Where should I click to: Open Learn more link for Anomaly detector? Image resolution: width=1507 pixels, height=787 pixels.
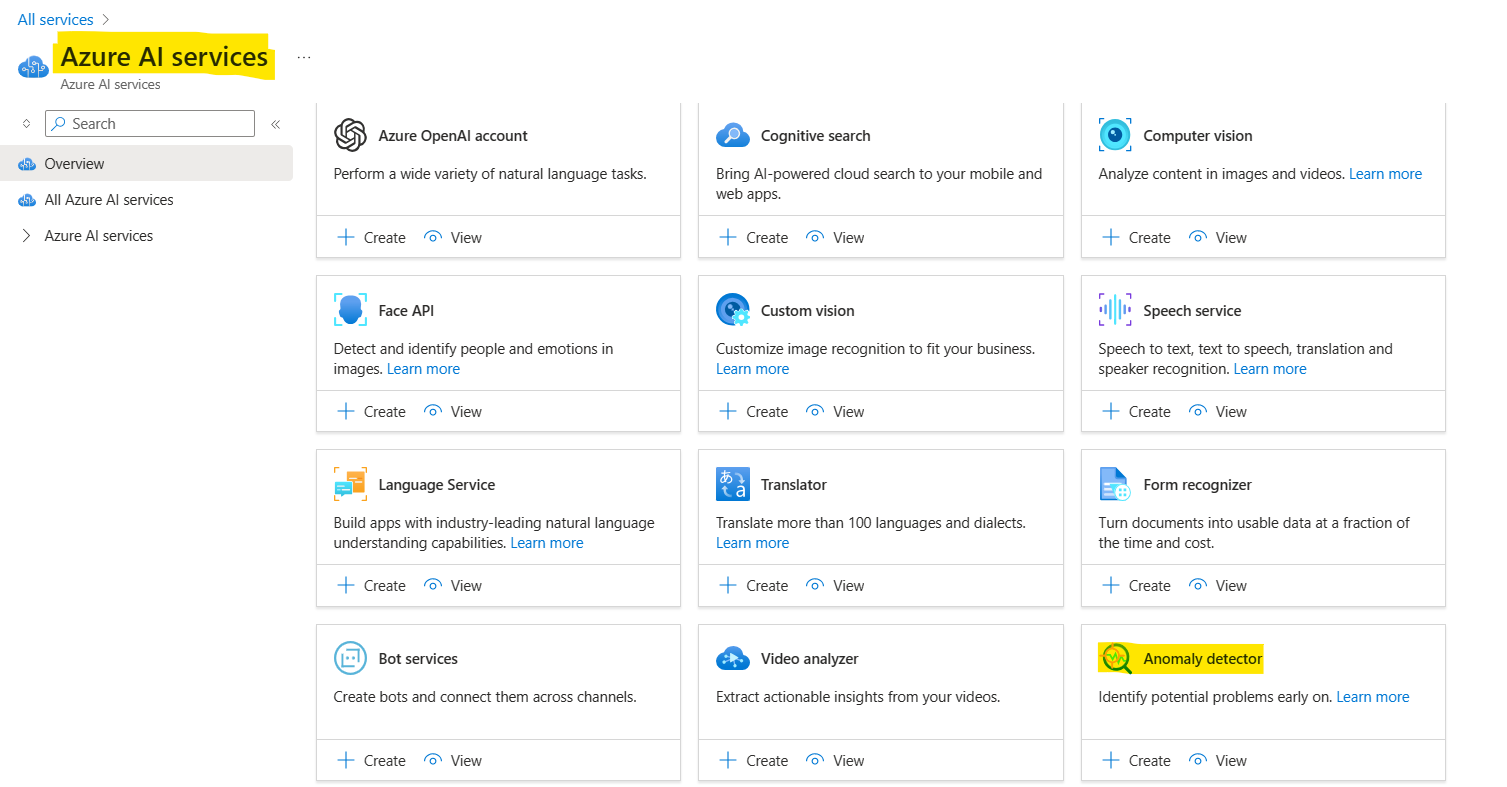1373,697
